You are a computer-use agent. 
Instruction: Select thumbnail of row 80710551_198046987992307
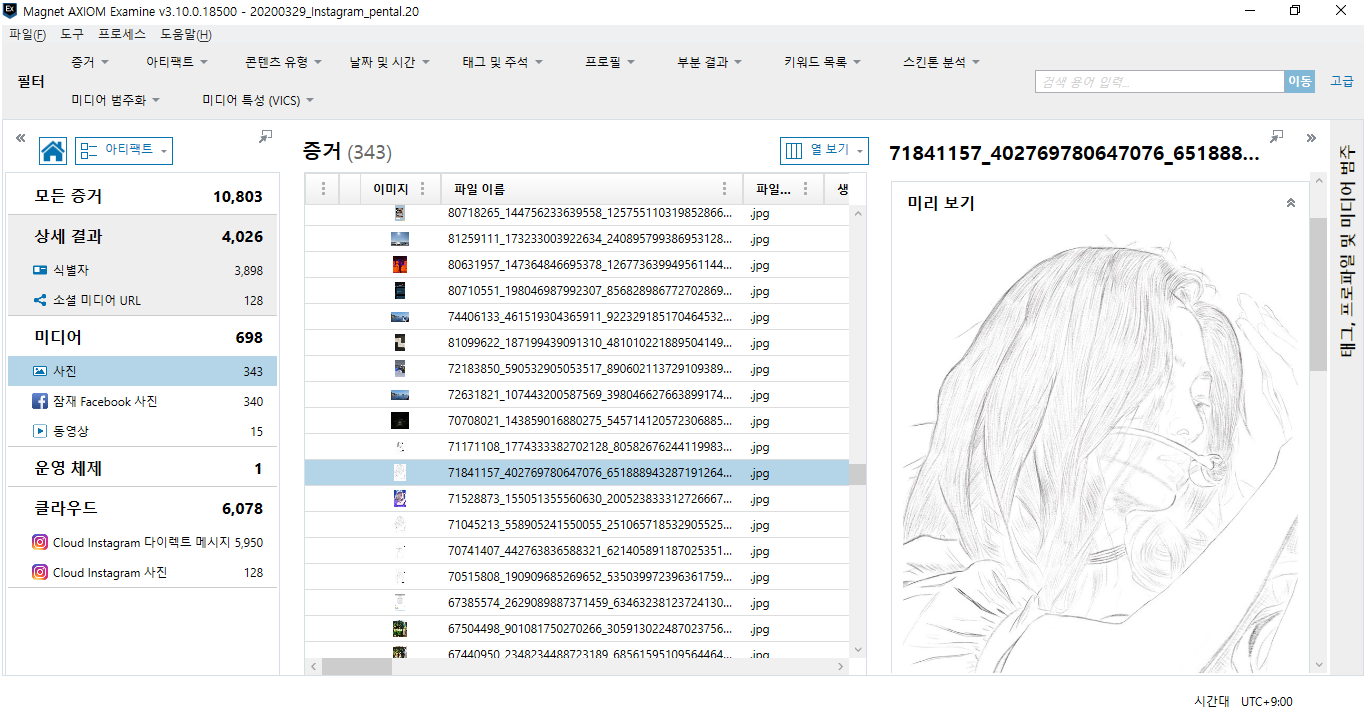tap(400, 291)
